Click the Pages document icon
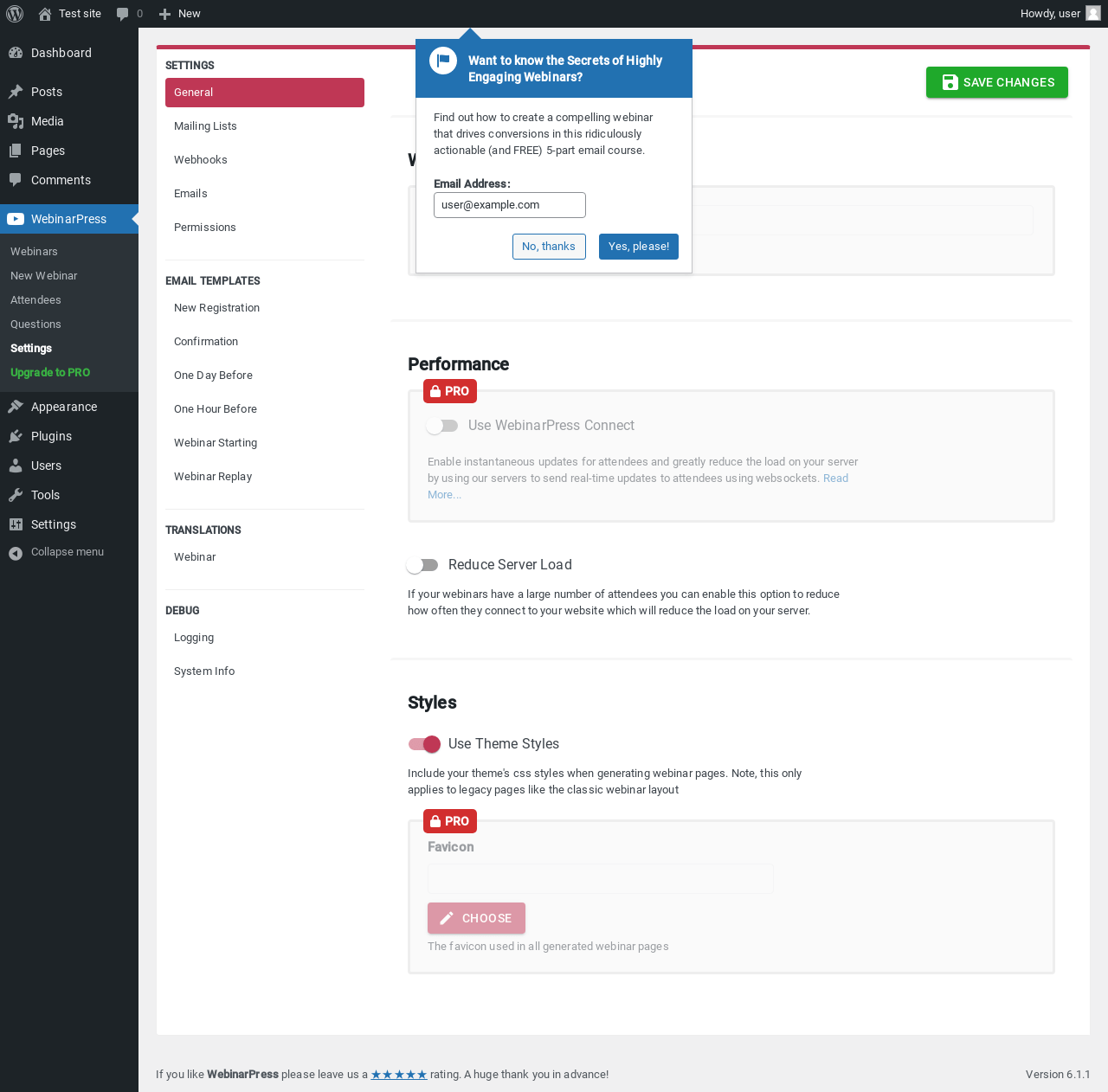 [x=16, y=151]
